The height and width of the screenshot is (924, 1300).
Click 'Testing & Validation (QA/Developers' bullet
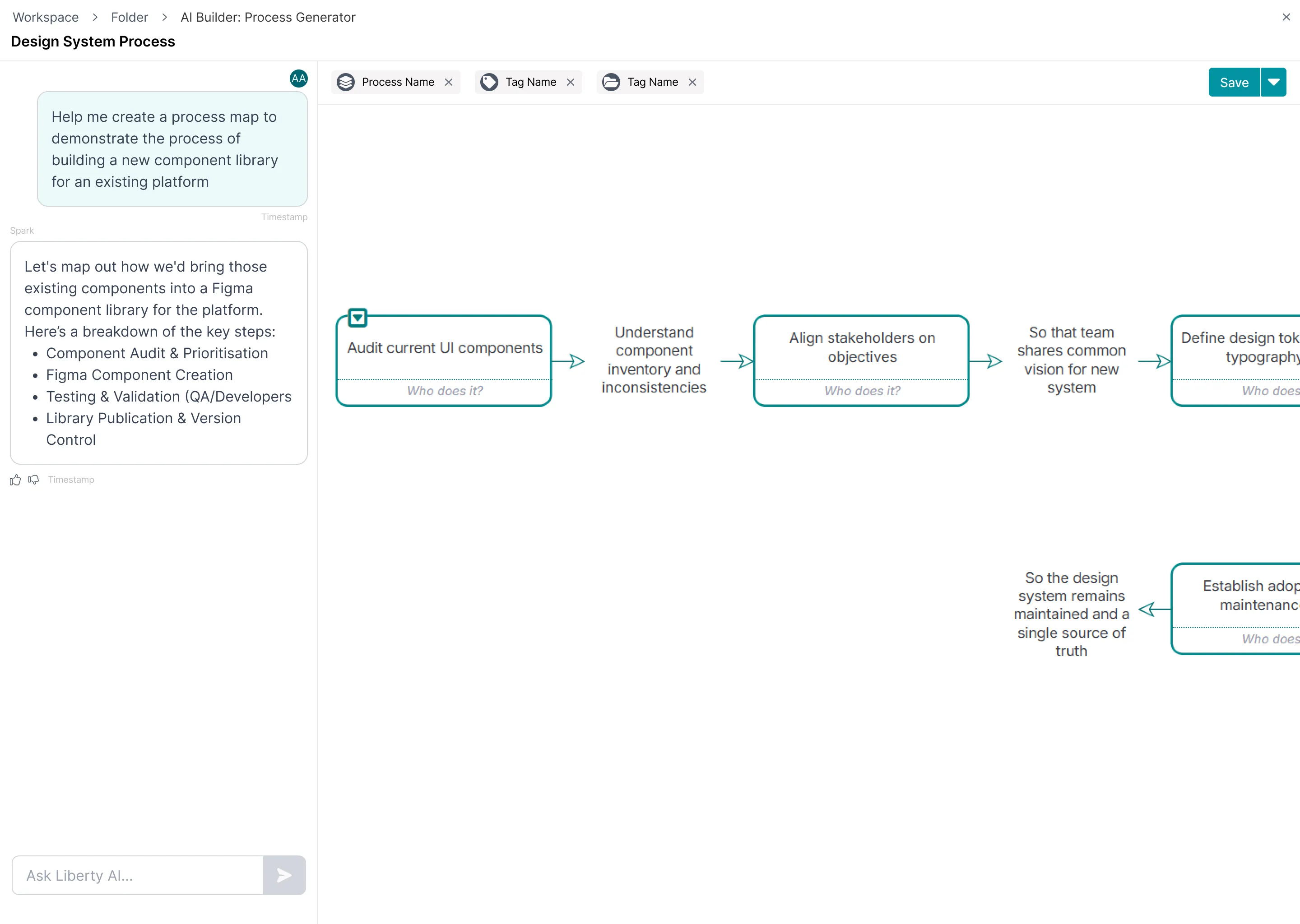pyautogui.click(x=168, y=397)
